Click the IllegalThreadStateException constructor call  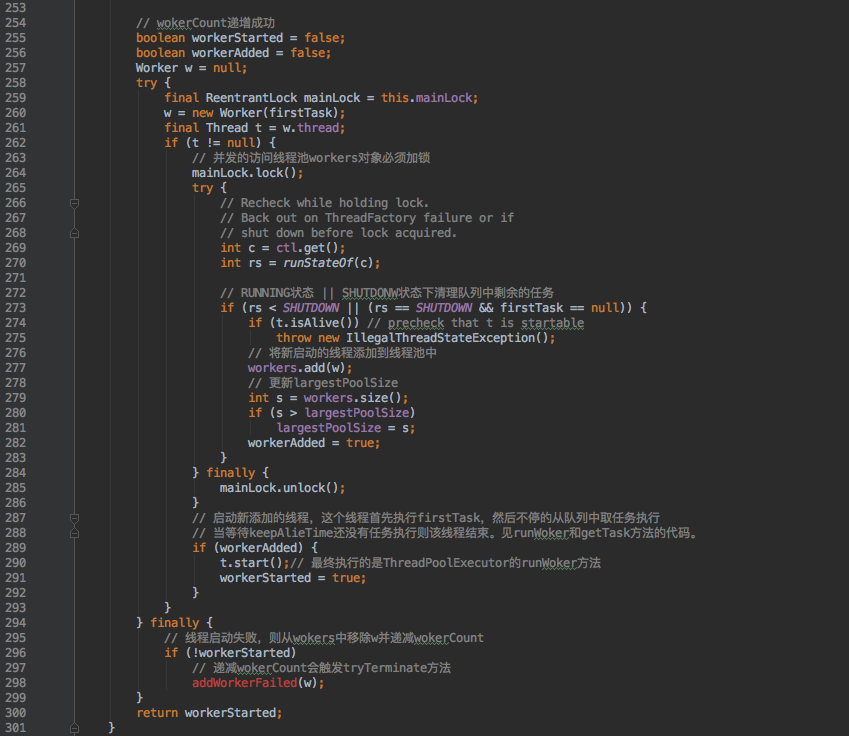click(x=450, y=338)
